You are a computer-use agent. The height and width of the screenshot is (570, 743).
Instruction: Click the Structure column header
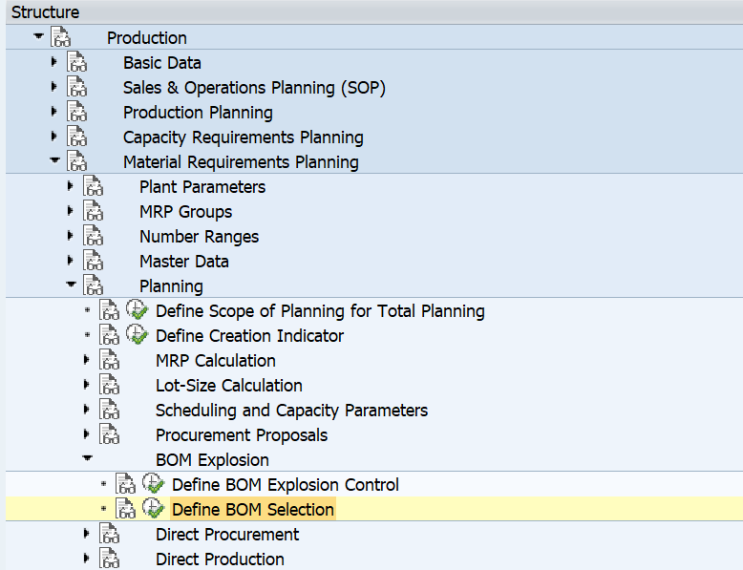(x=45, y=12)
